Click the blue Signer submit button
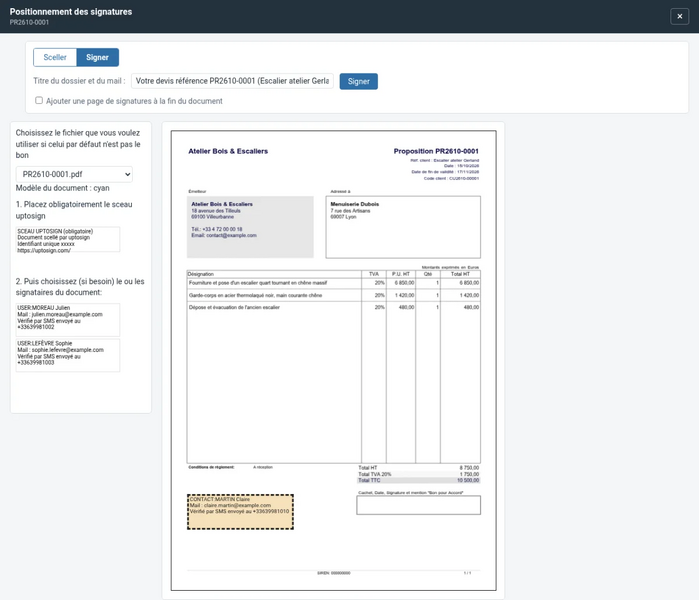The image size is (699, 600). (358, 82)
